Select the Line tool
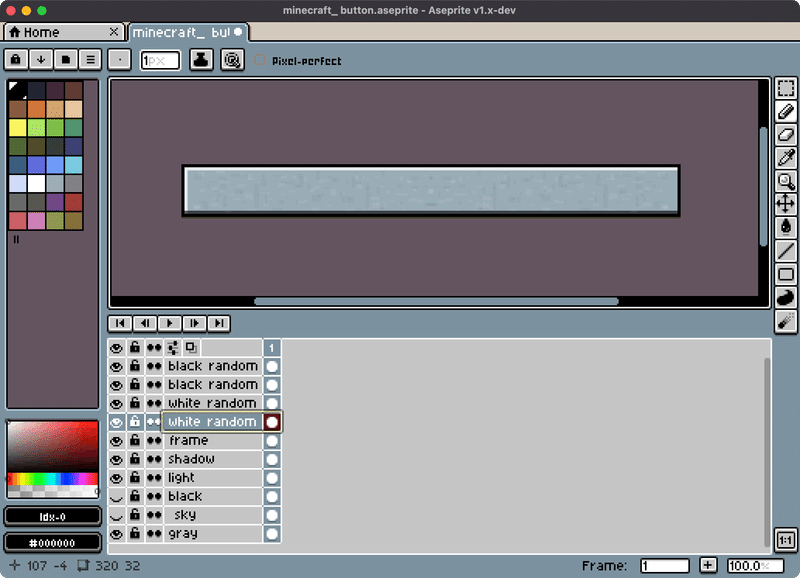Viewport: 800px width, 578px height. 785,251
